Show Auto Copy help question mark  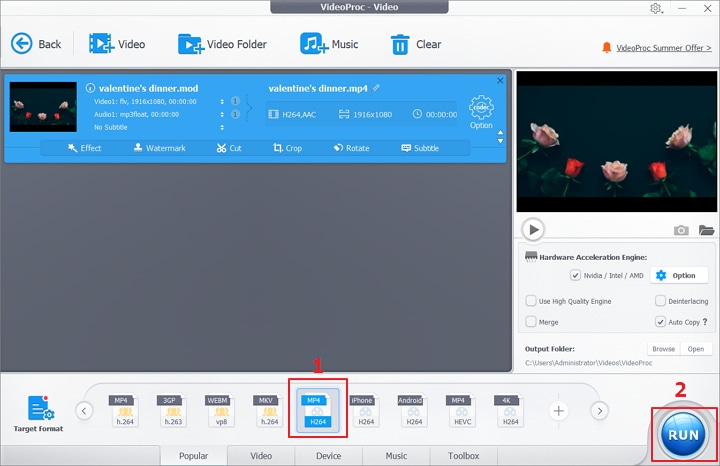point(705,322)
